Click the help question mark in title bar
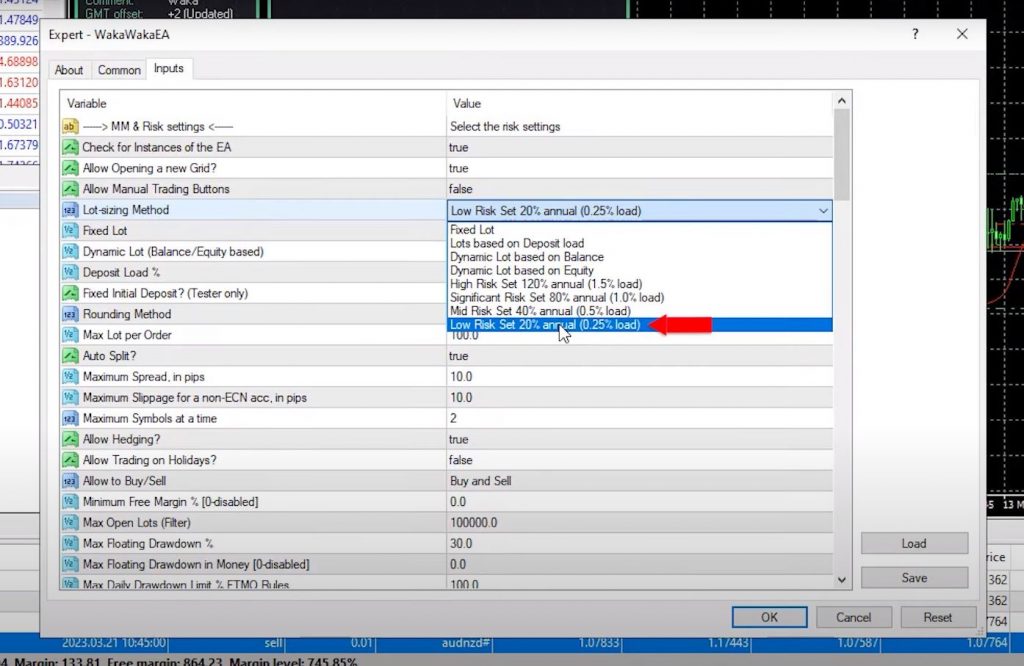The height and width of the screenshot is (666, 1024). tap(915, 34)
